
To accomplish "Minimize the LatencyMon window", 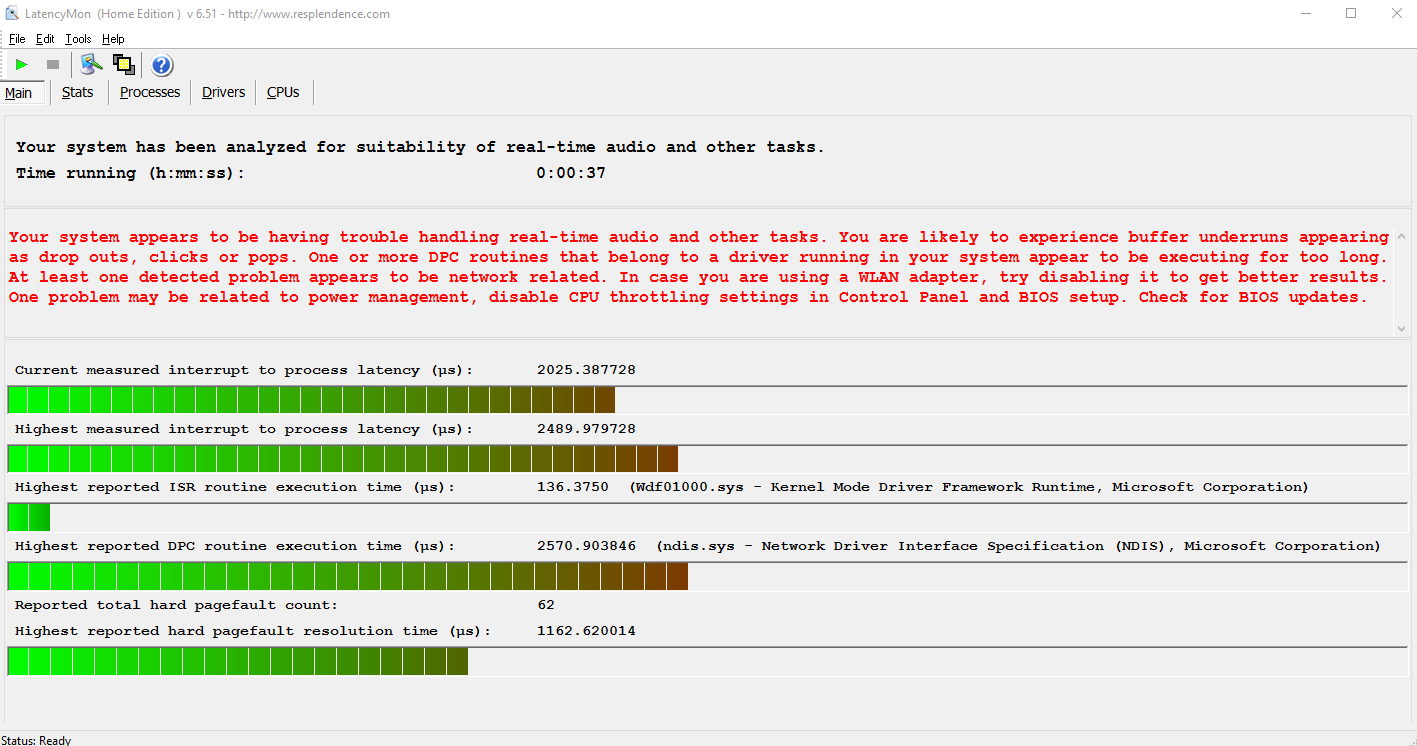I will [x=1306, y=14].
